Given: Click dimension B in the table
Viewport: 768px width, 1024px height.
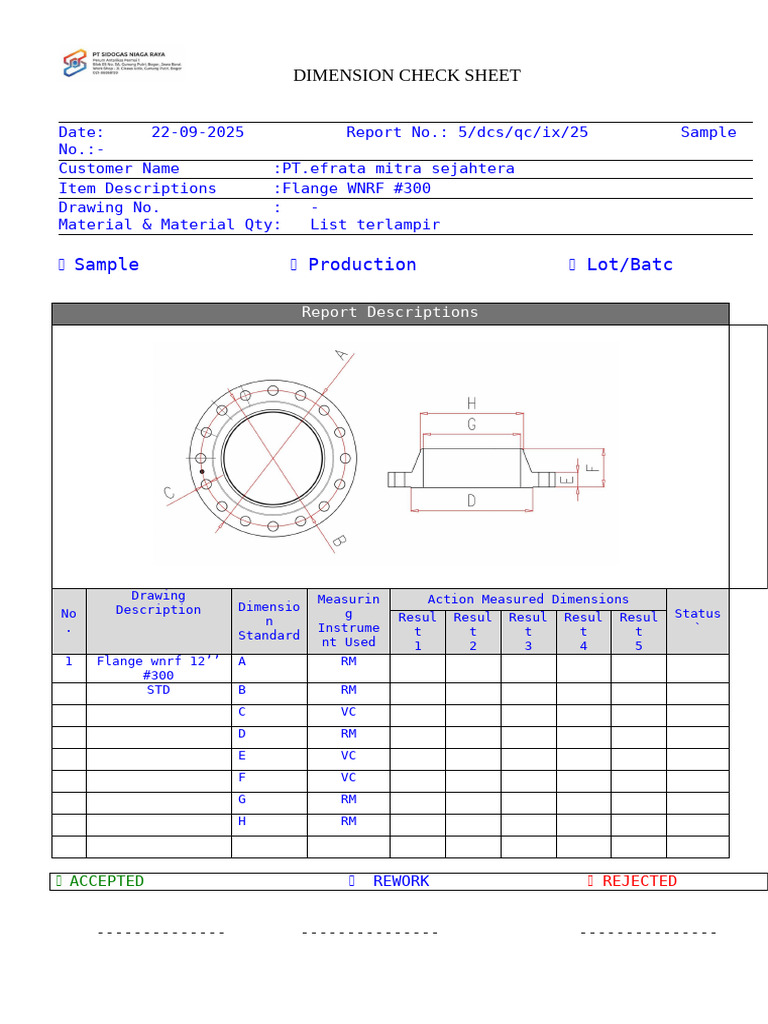Looking at the screenshot, I should 242,690.
